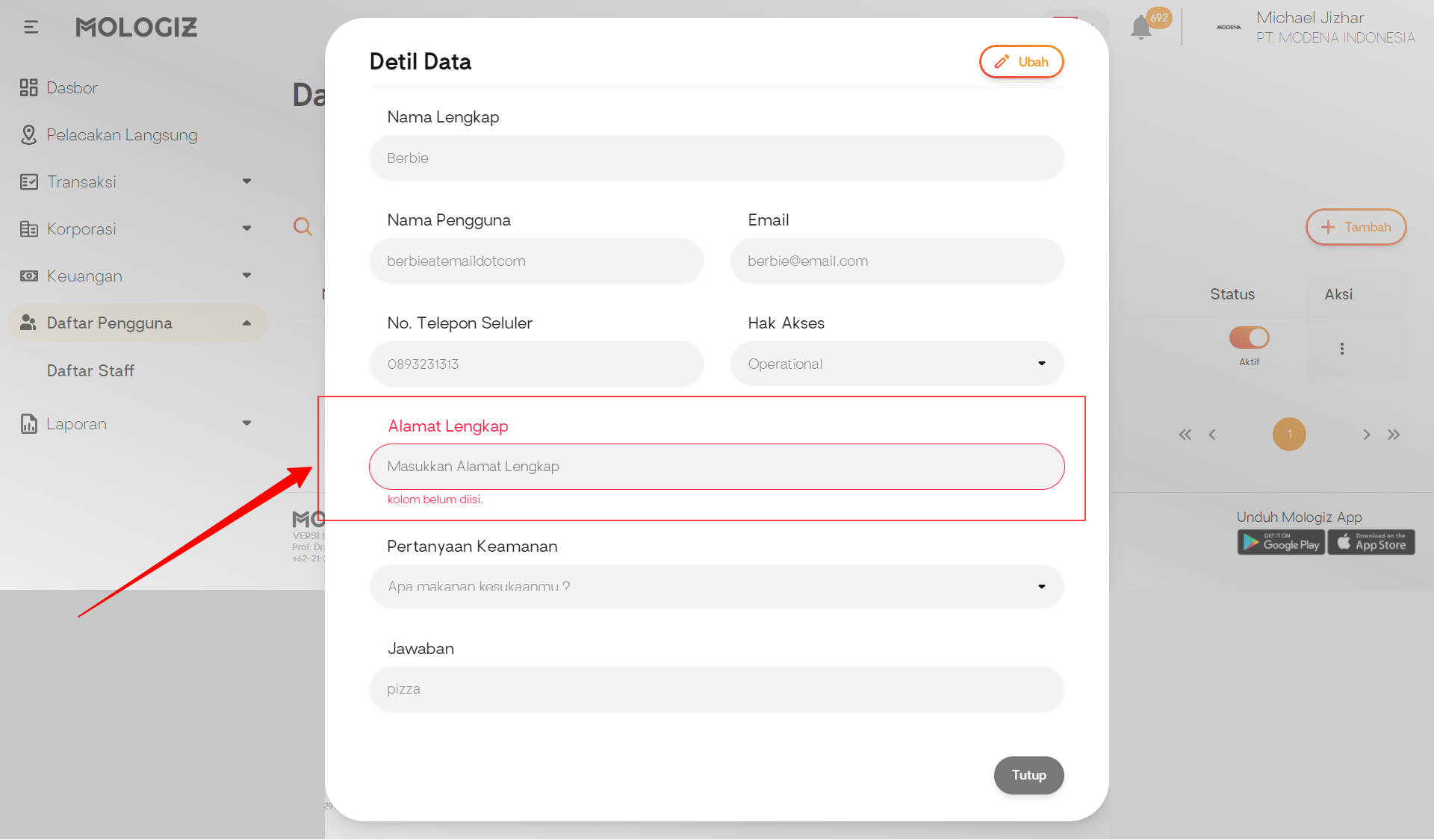Click the Google Play download badge
The image size is (1434, 840).
(x=1281, y=542)
